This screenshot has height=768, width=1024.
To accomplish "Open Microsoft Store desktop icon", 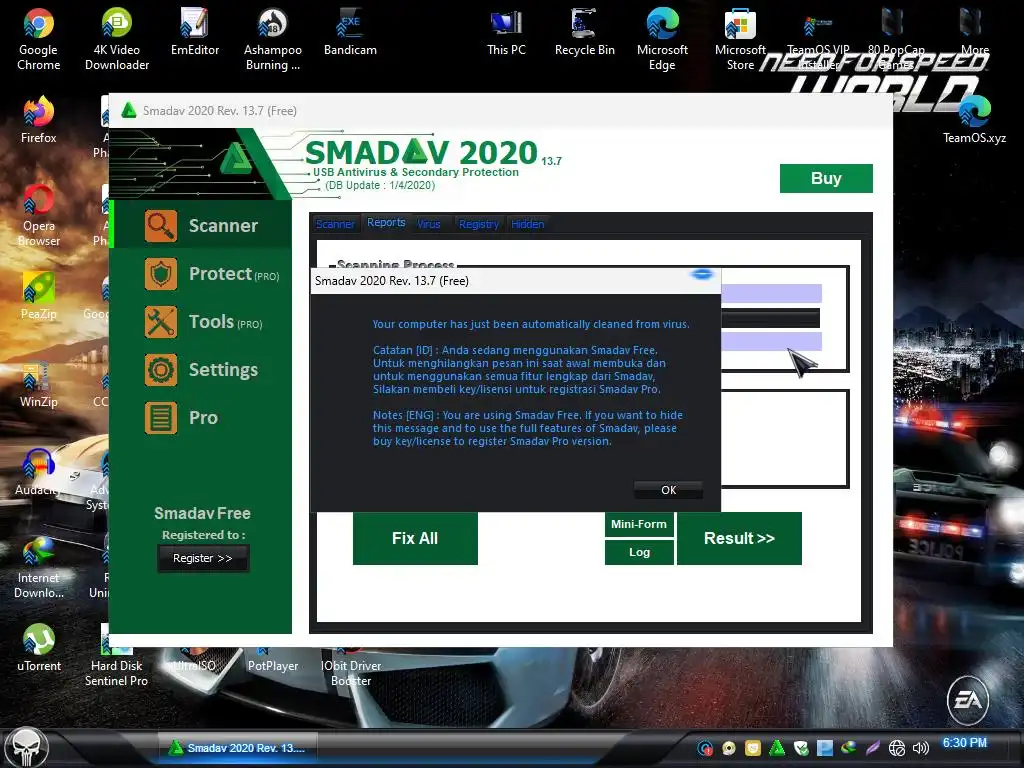I will click(740, 39).
